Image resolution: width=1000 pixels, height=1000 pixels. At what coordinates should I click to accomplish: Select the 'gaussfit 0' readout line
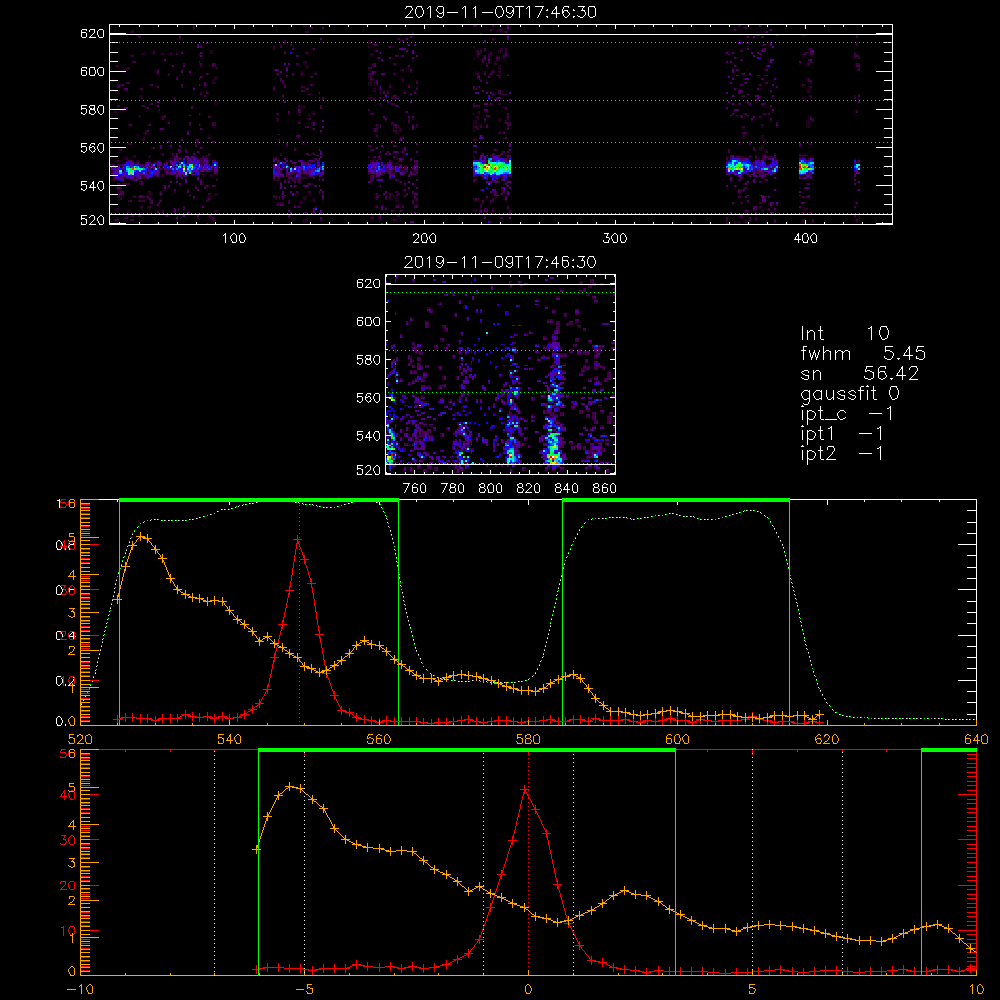(849, 393)
